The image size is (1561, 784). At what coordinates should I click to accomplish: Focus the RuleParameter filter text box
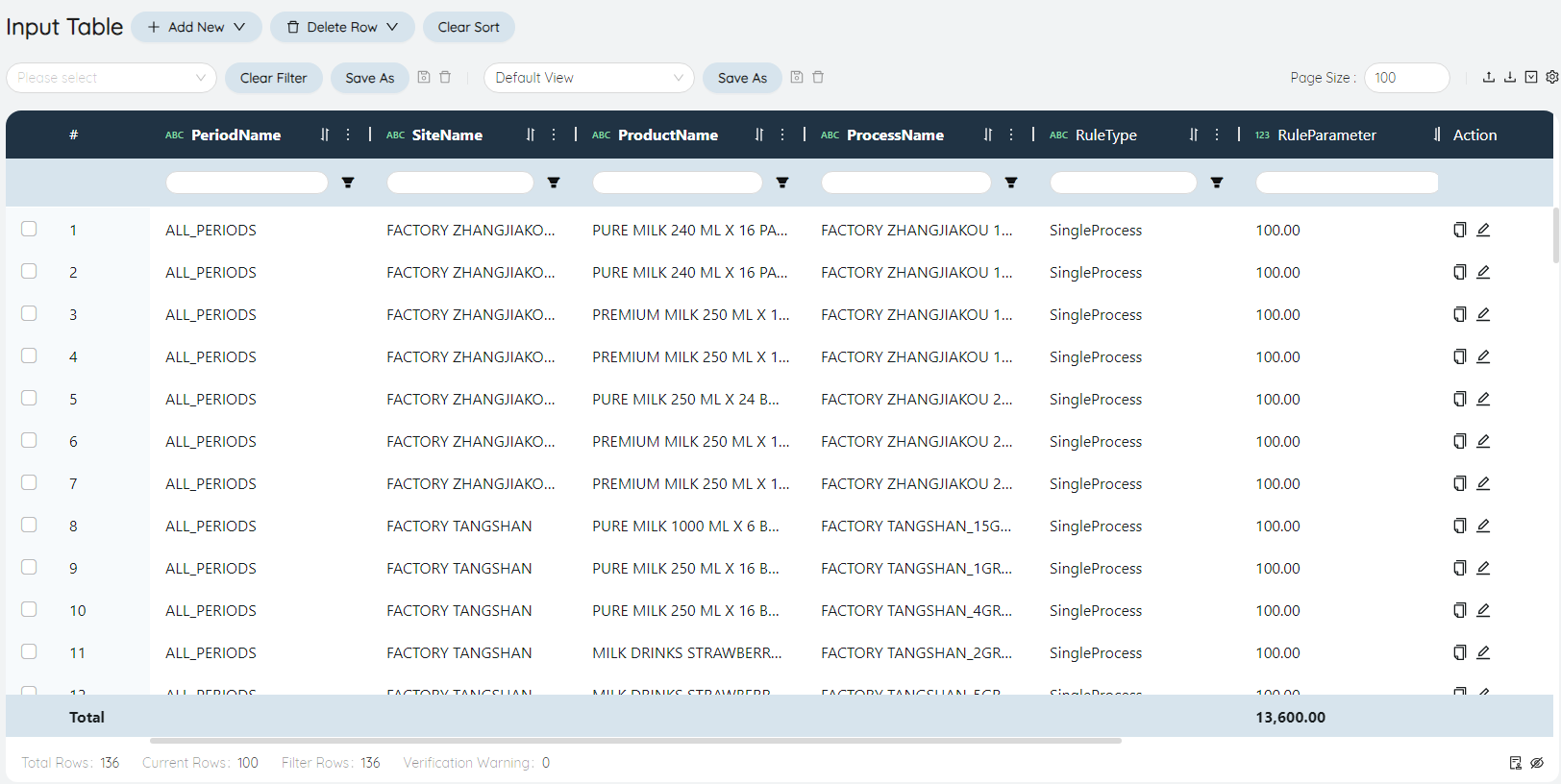(1347, 183)
